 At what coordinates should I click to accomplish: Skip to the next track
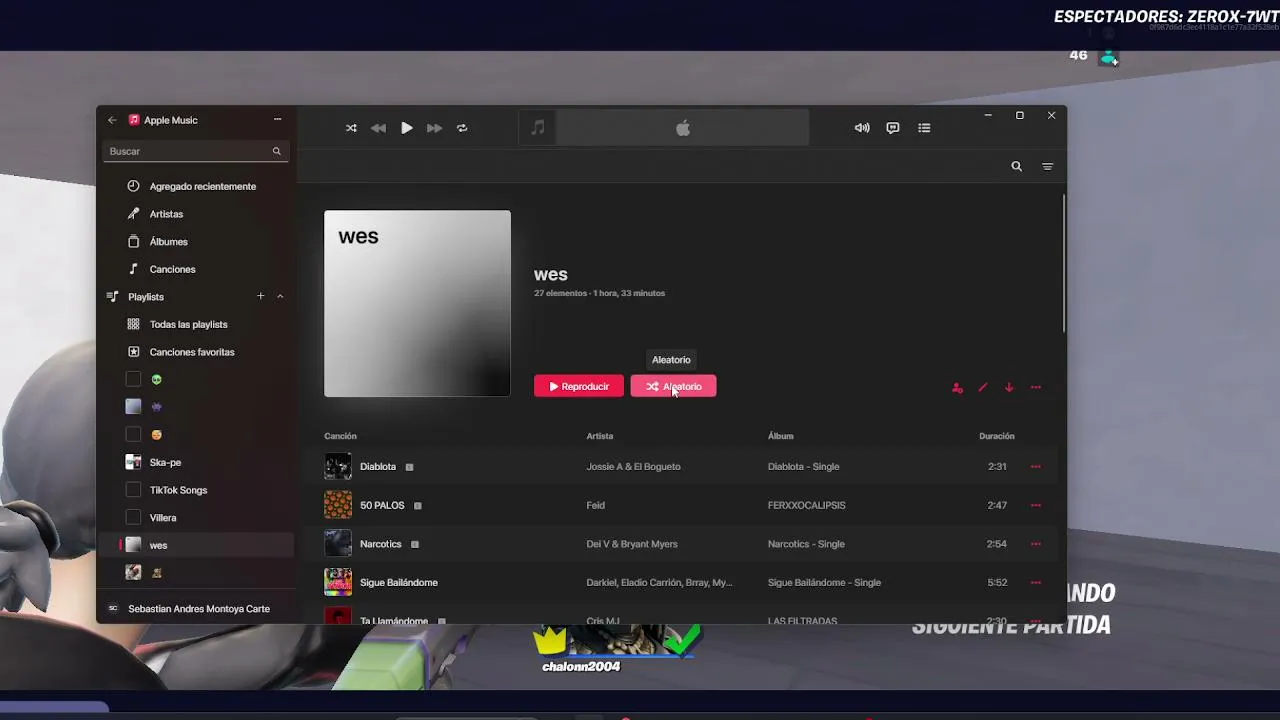point(434,128)
